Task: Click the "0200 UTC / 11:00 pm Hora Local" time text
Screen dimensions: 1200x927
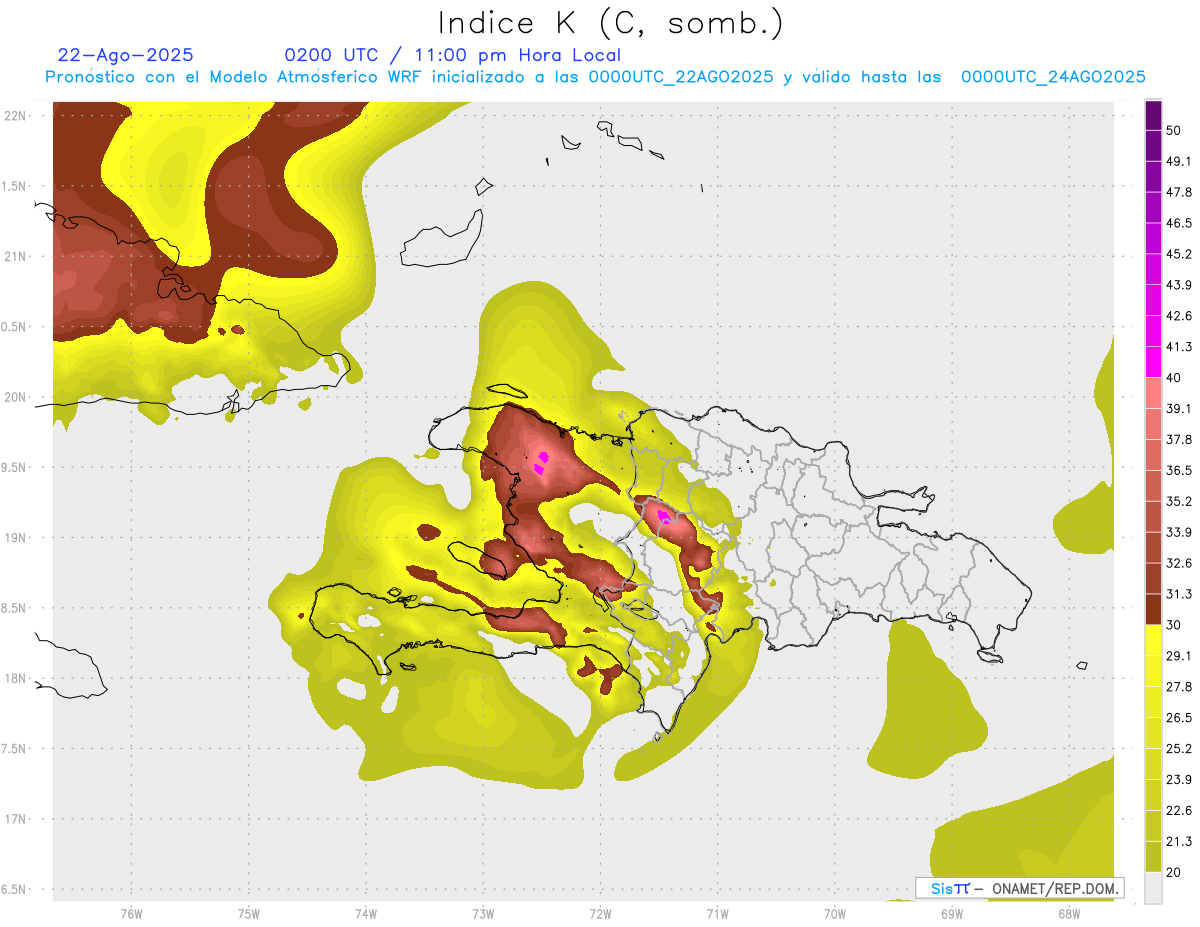Action: click(x=452, y=55)
